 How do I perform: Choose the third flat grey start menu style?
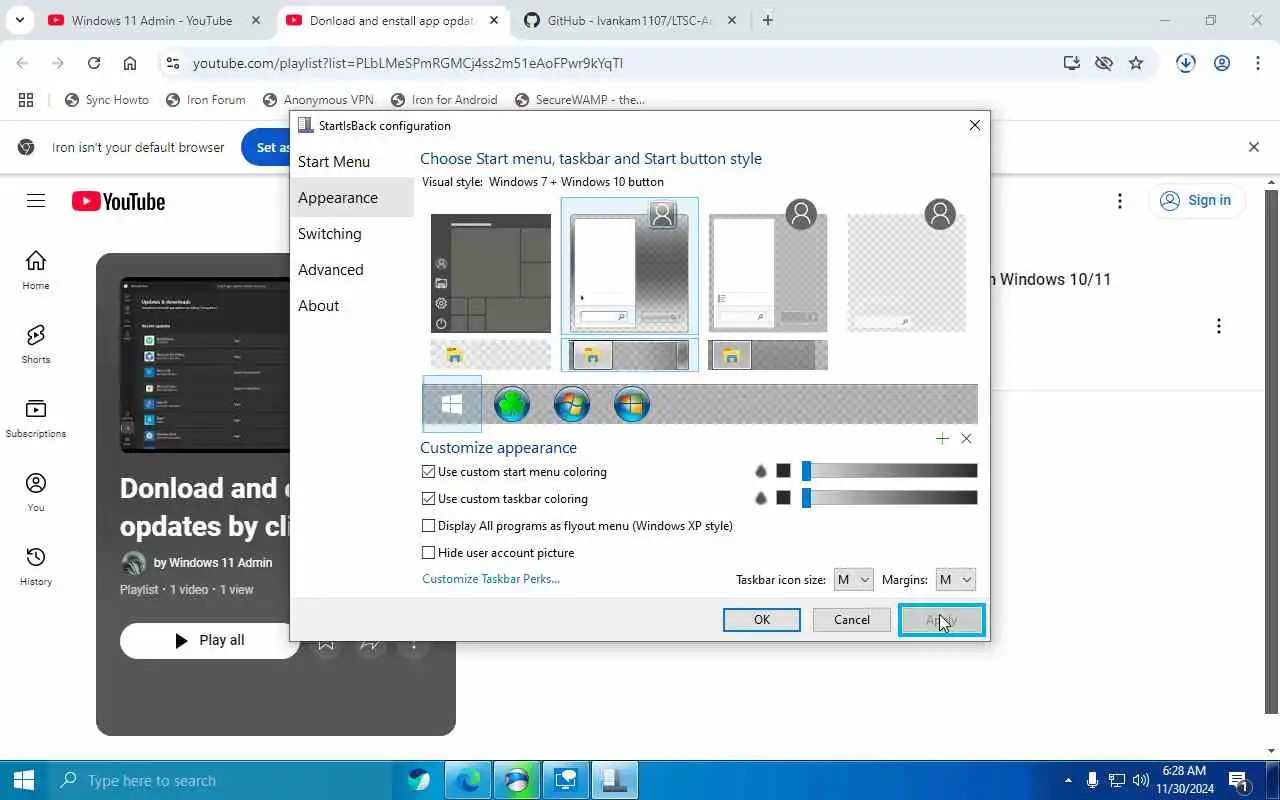pyautogui.click(x=768, y=266)
